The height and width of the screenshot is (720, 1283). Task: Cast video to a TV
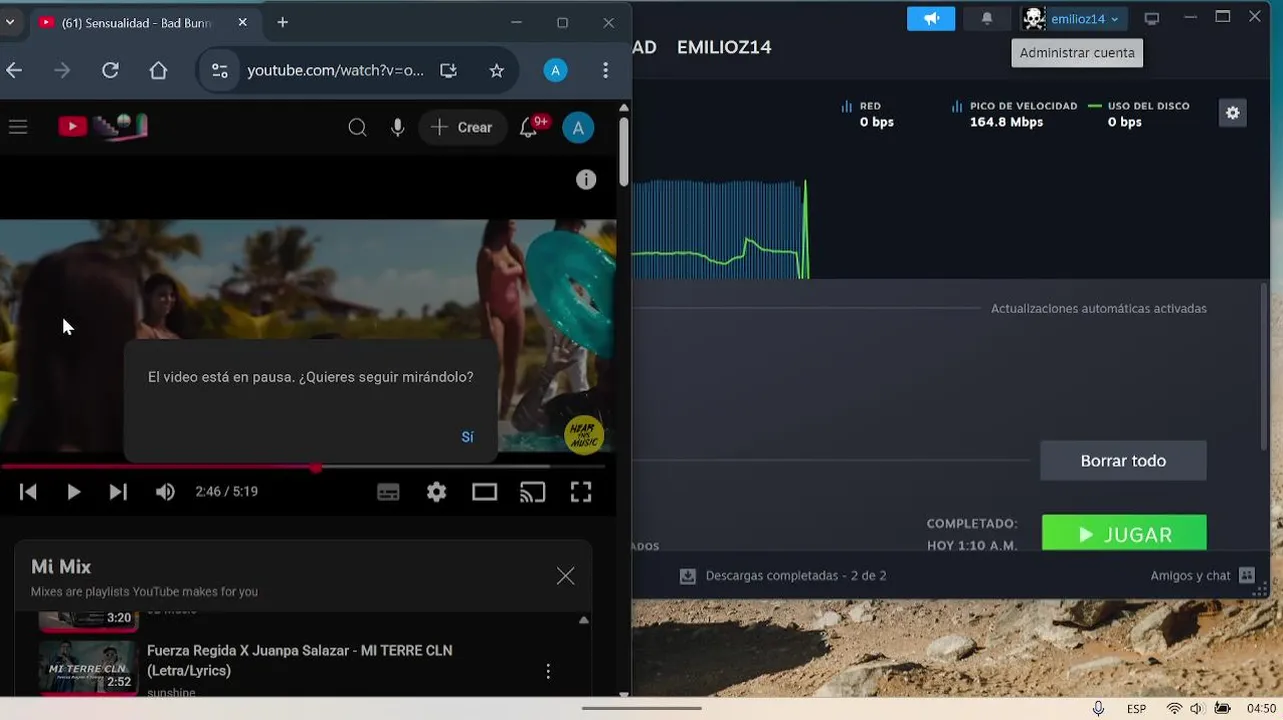pos(532,491)
